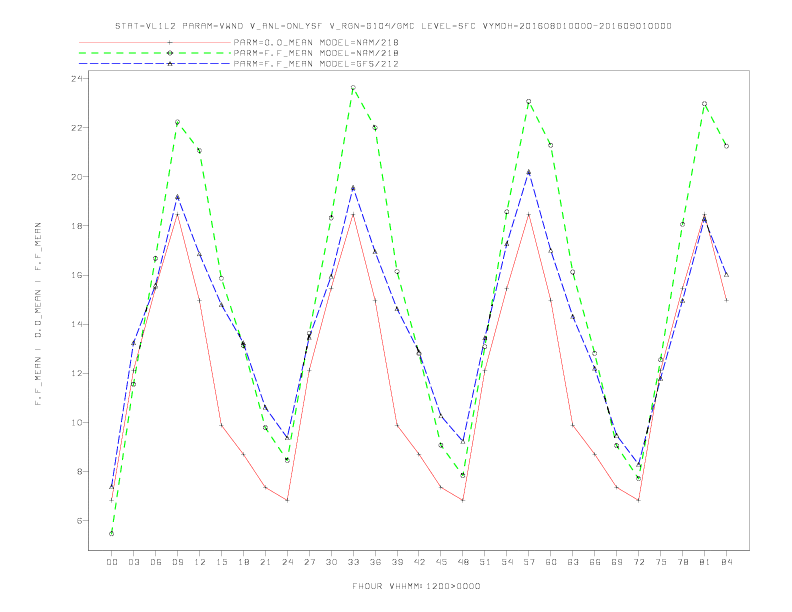792x612 pixels.
Task: Click x-axis forecast hour label 09
Action: point(177,562)
